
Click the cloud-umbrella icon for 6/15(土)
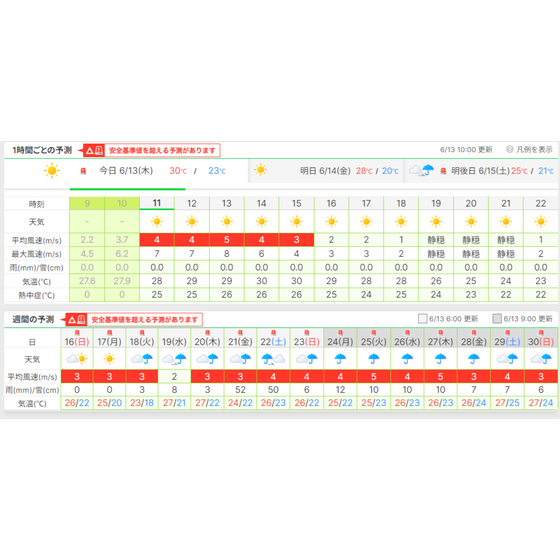[421, 170]
